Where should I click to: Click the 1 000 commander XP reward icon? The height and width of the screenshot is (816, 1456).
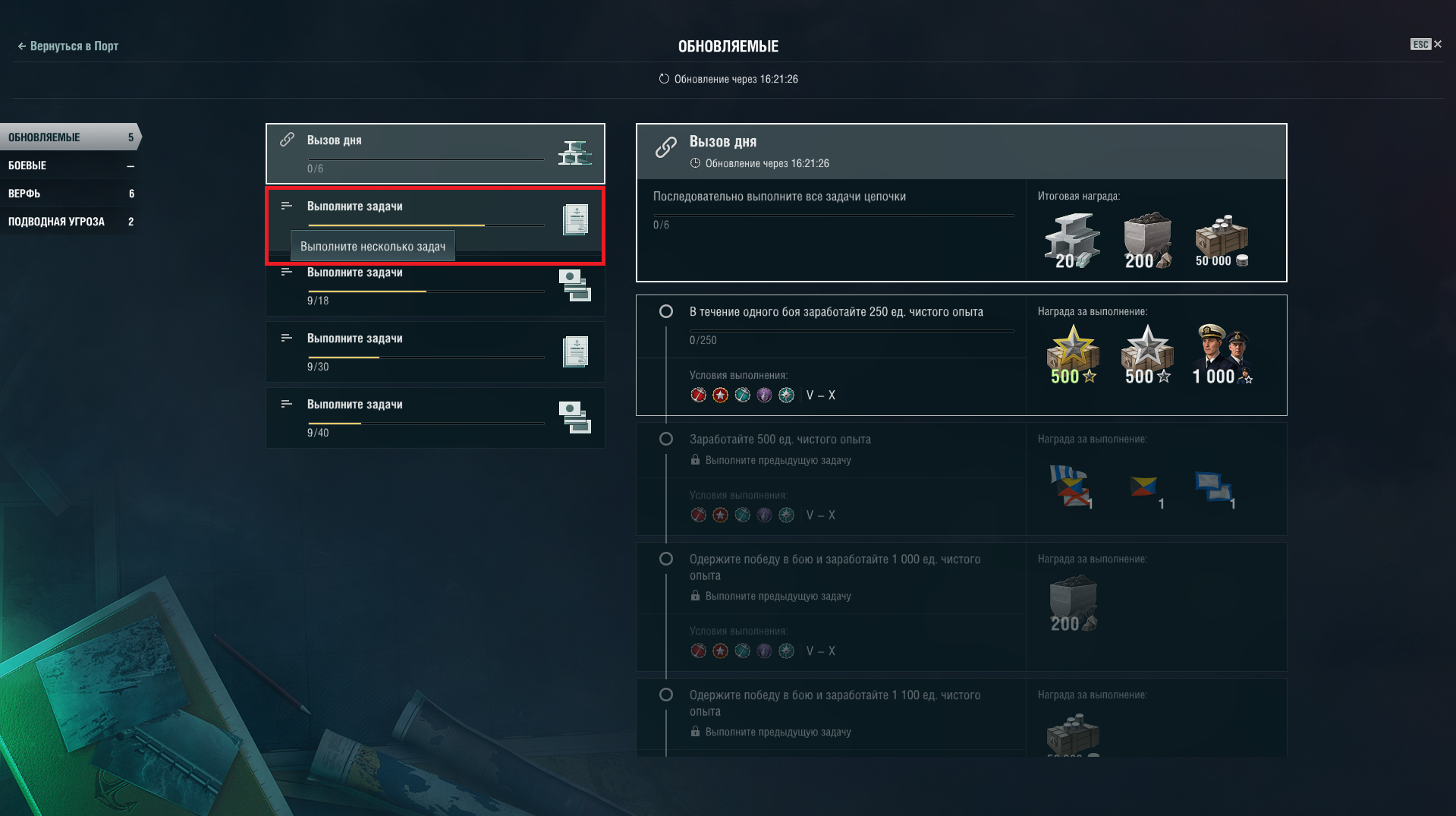pos(1222,354)
